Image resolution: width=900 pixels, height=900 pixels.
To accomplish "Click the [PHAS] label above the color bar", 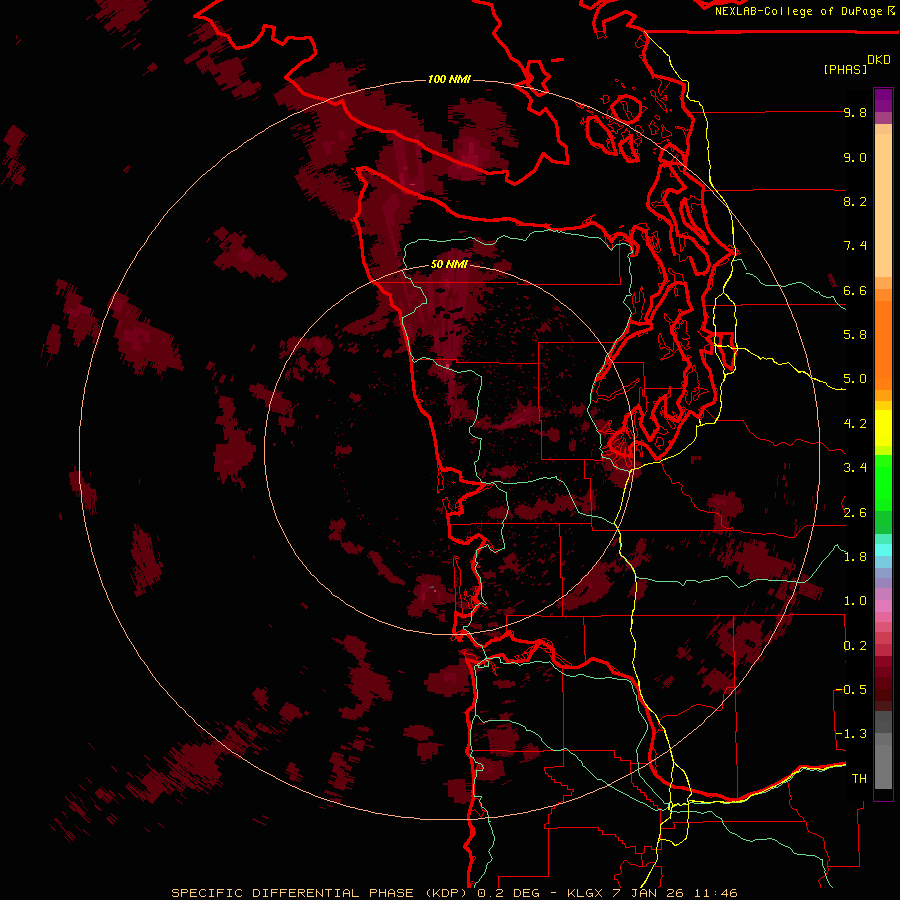I will click(x=845, y=70).
